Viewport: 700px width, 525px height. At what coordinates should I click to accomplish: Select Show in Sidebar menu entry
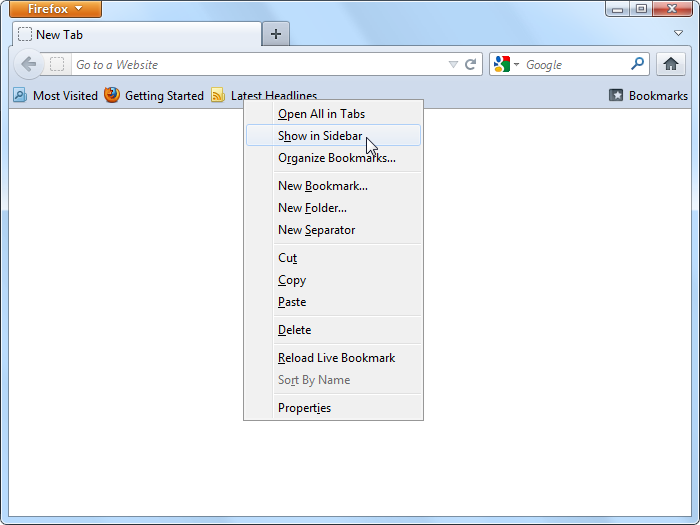coord(320,136)
